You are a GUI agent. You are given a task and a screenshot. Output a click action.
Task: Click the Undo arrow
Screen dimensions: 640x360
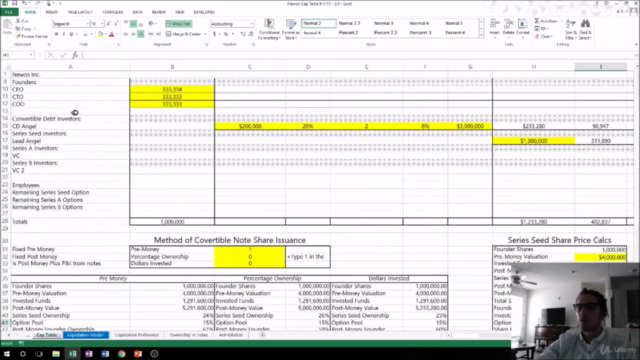[x=24, y=3]
